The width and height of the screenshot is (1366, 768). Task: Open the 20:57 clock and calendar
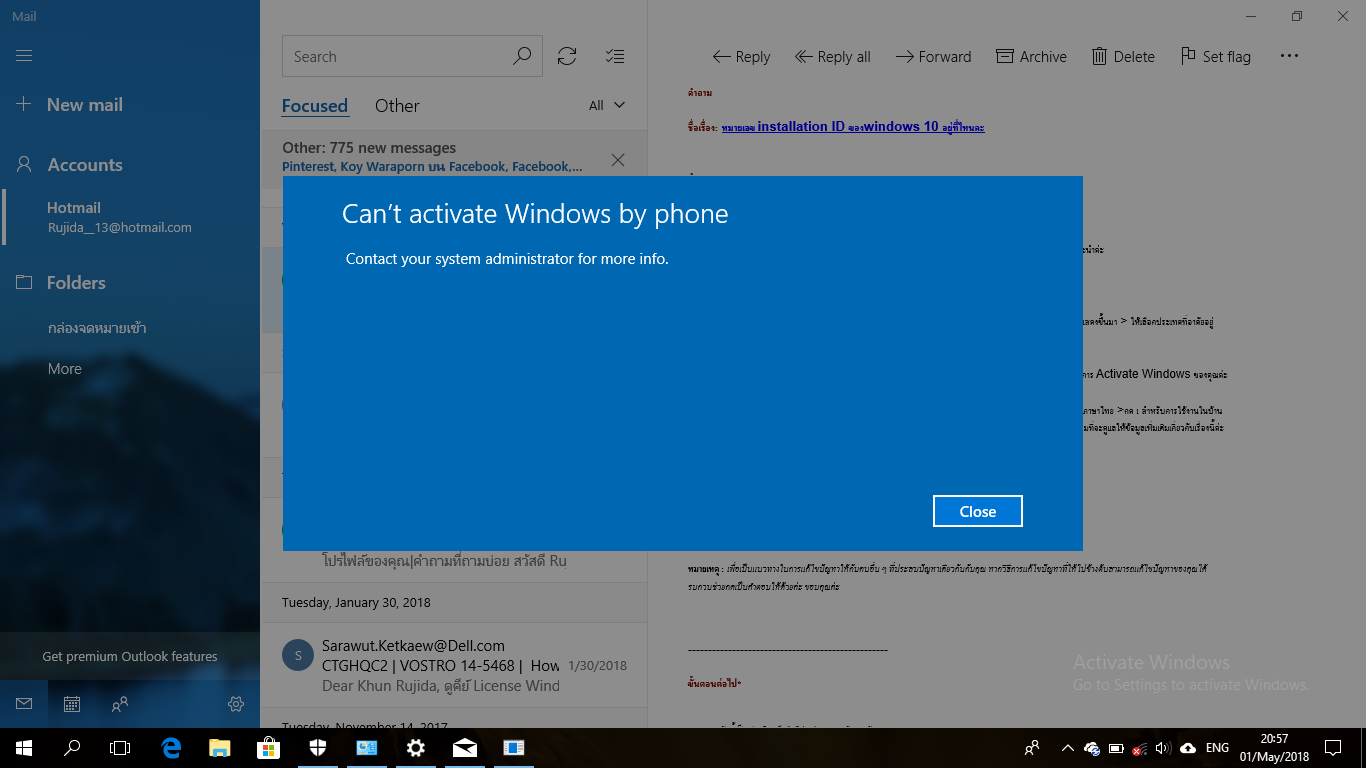(x=1274, y=748)
